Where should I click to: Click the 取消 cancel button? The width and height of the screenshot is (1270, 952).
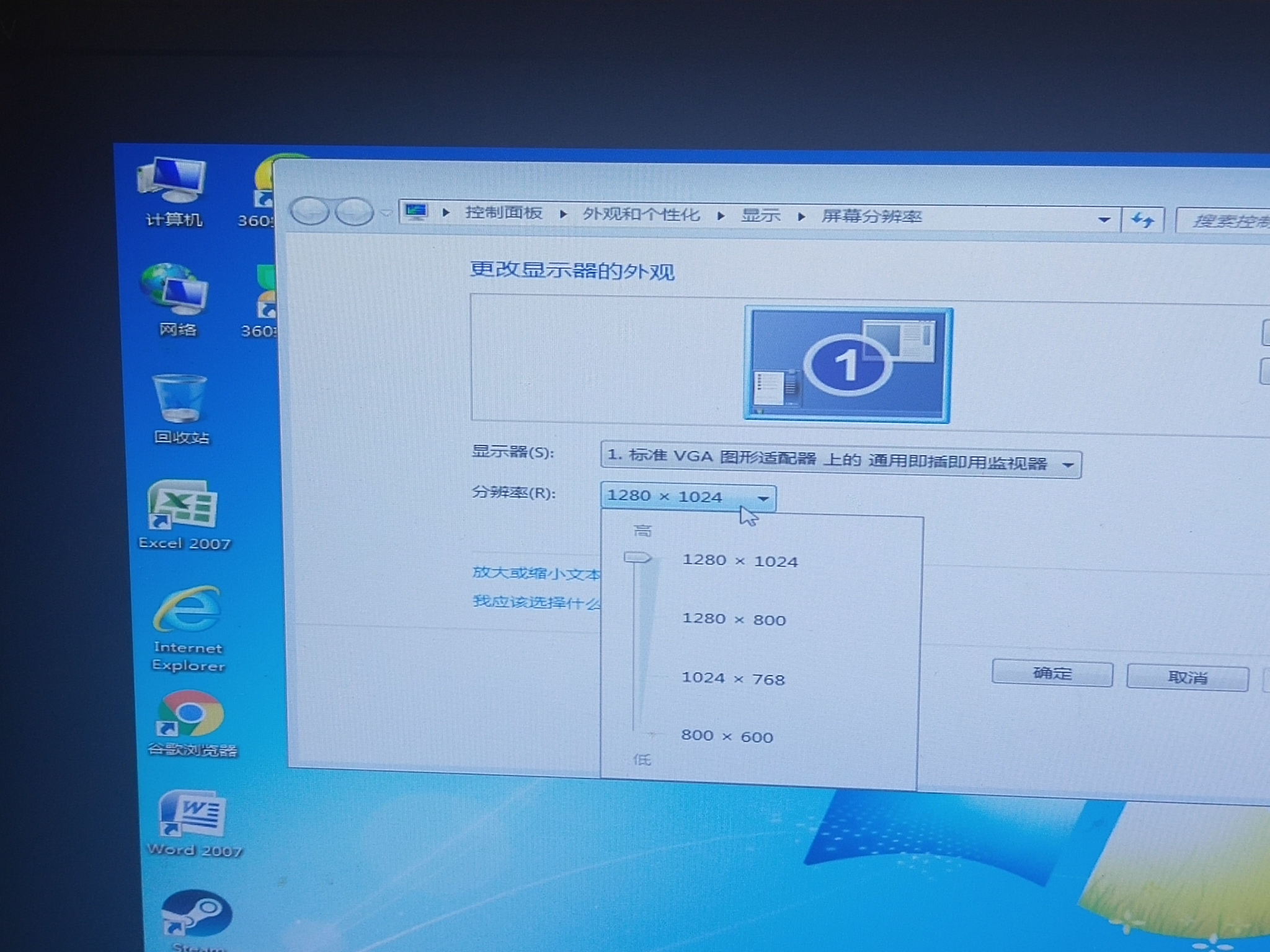[1187, 677]
